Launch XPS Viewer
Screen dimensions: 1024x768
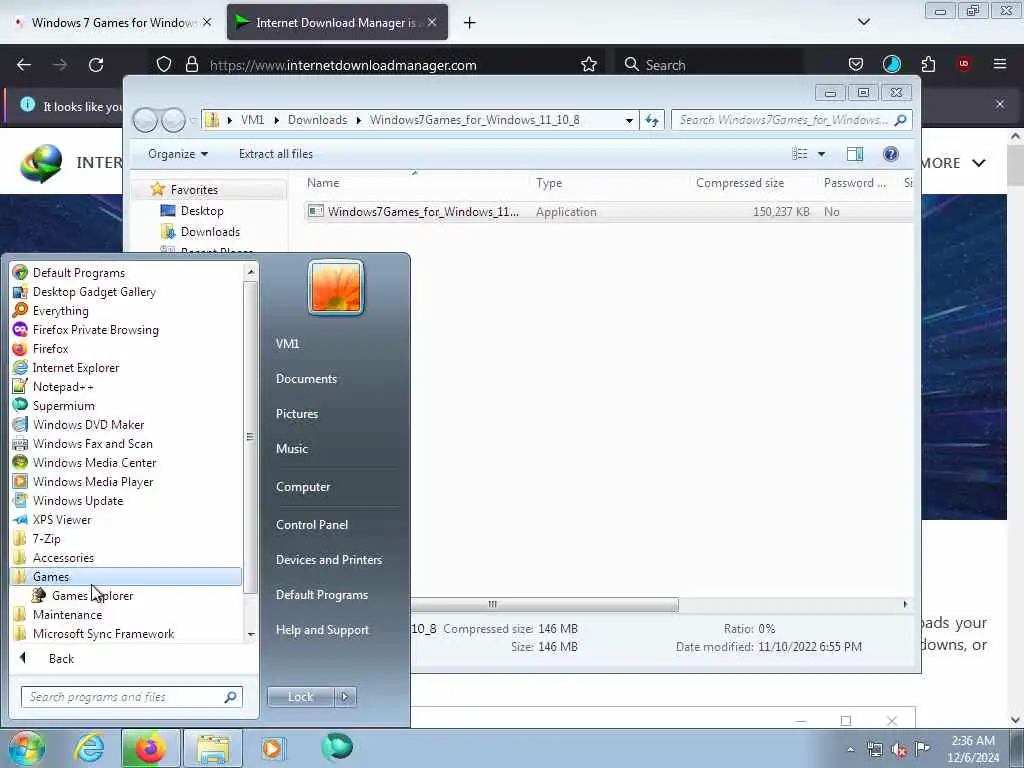click(x=62, y=519)
